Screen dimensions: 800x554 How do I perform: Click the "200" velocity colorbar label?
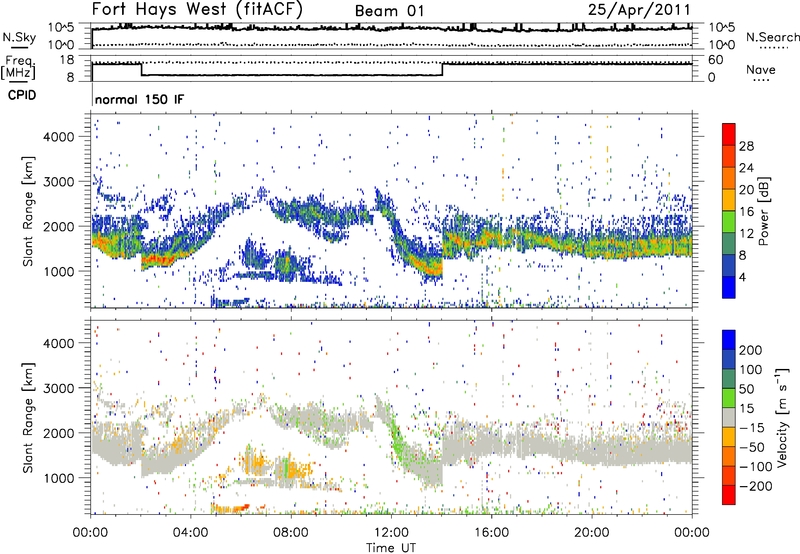click(x=751, y=350)
